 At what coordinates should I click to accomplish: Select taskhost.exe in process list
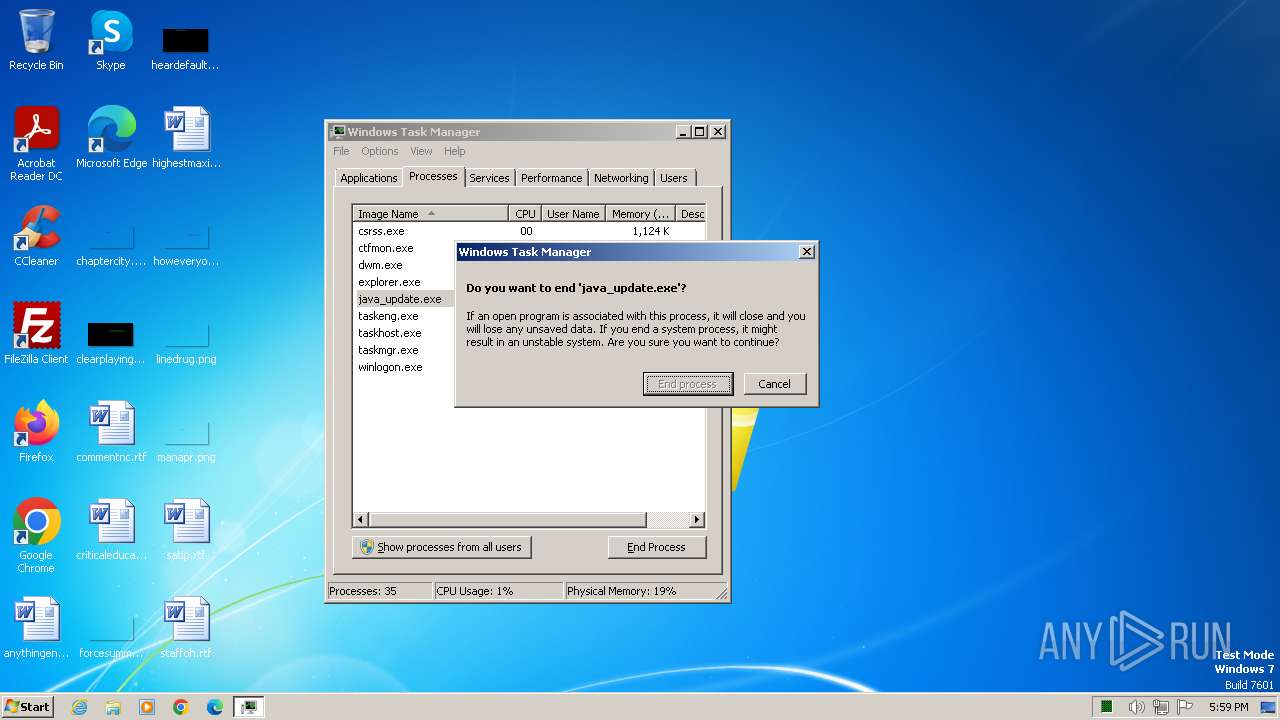coord(390,333)
